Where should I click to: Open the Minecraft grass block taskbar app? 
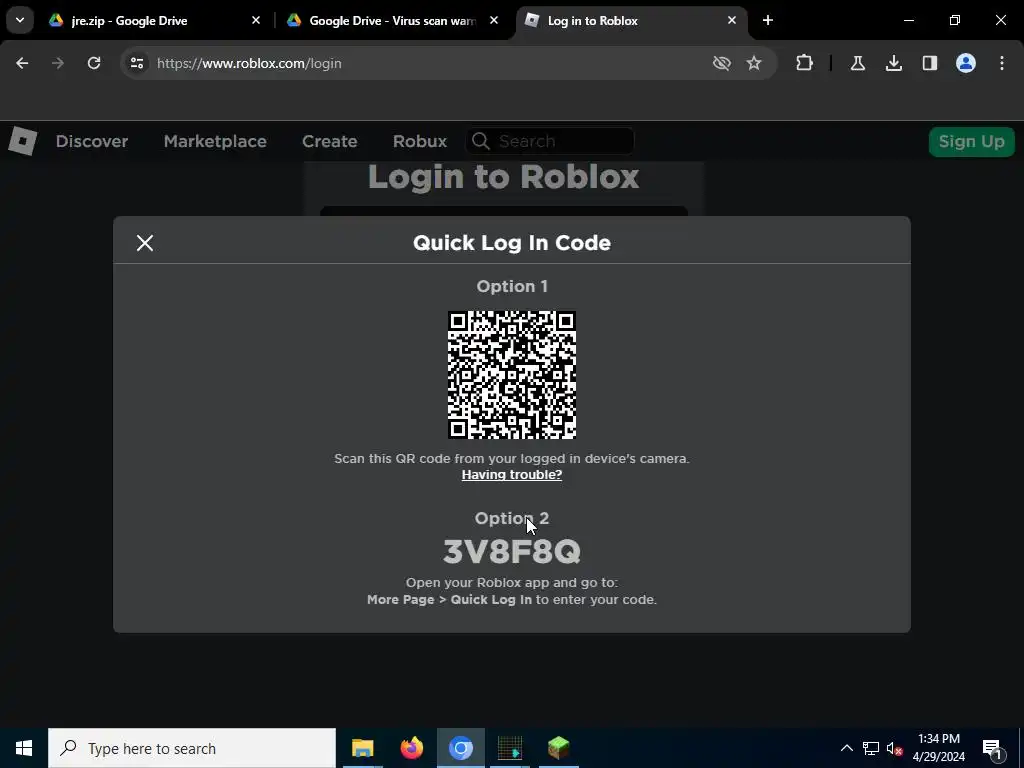pos(559,748)
